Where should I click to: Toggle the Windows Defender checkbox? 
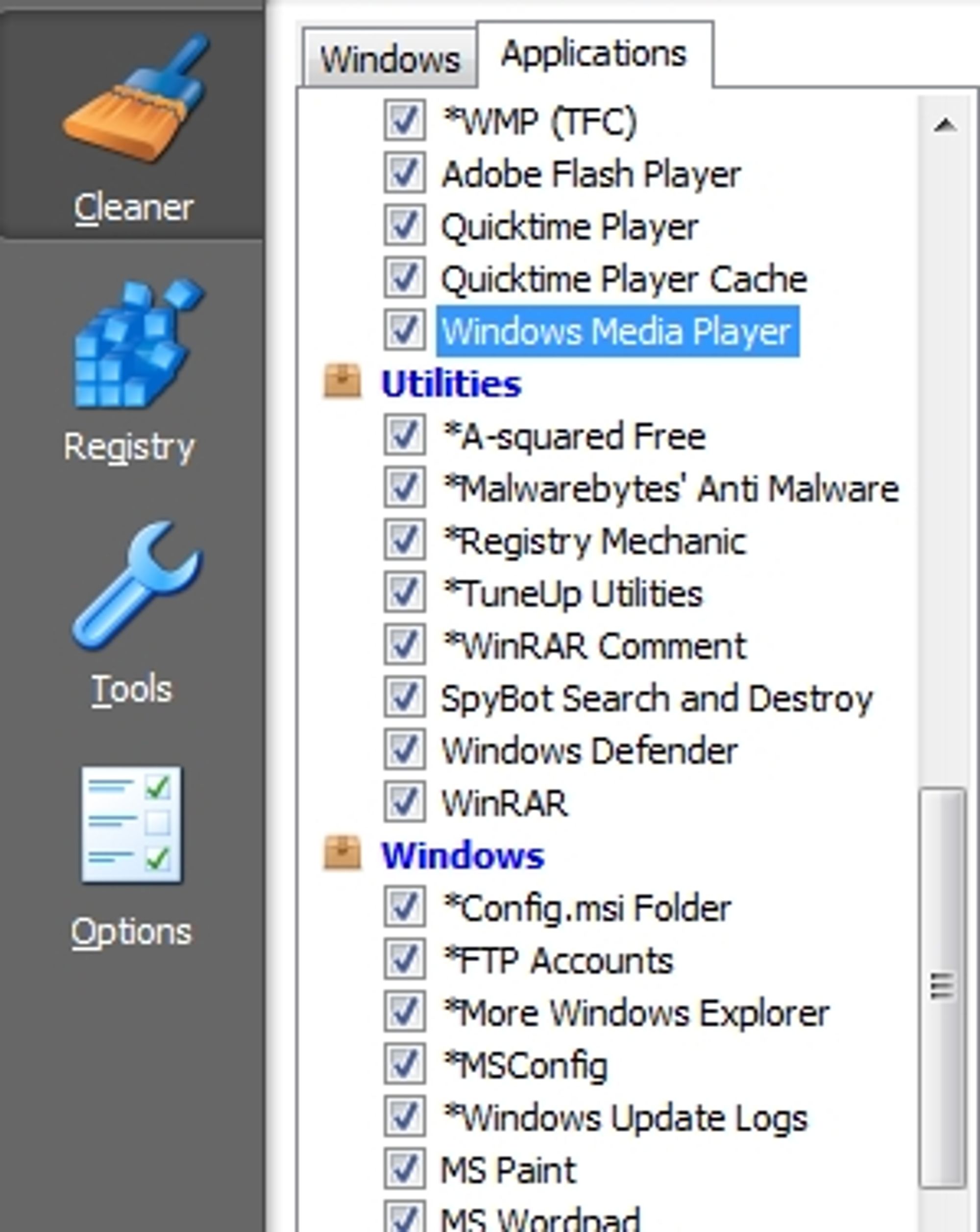[405, 749]
